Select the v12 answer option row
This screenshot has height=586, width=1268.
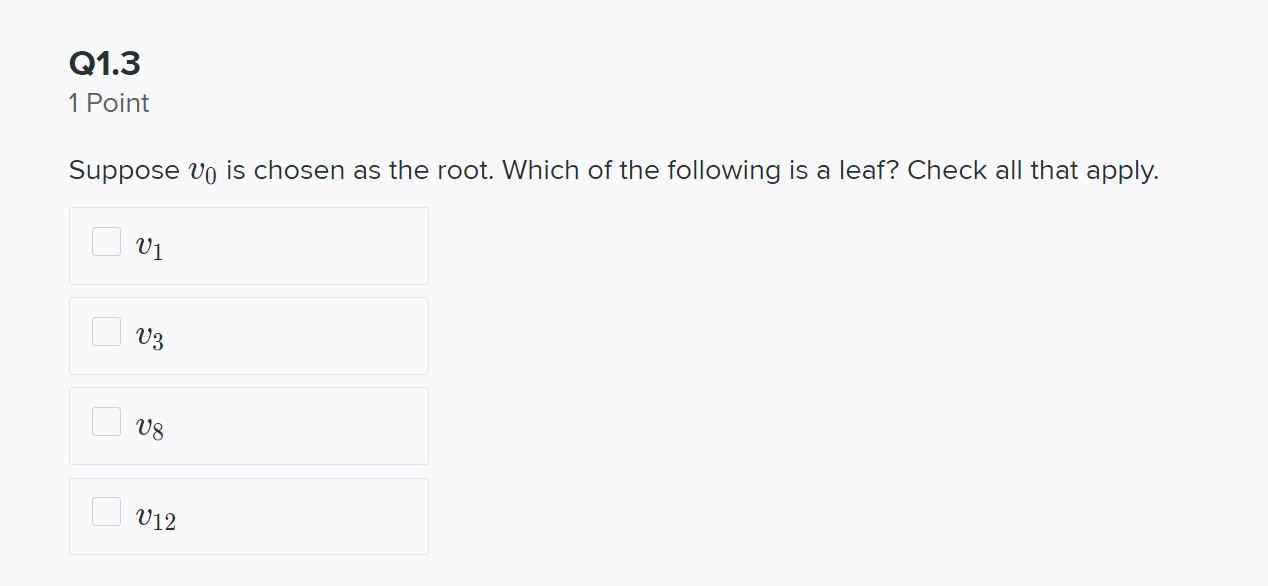(248, 516)
